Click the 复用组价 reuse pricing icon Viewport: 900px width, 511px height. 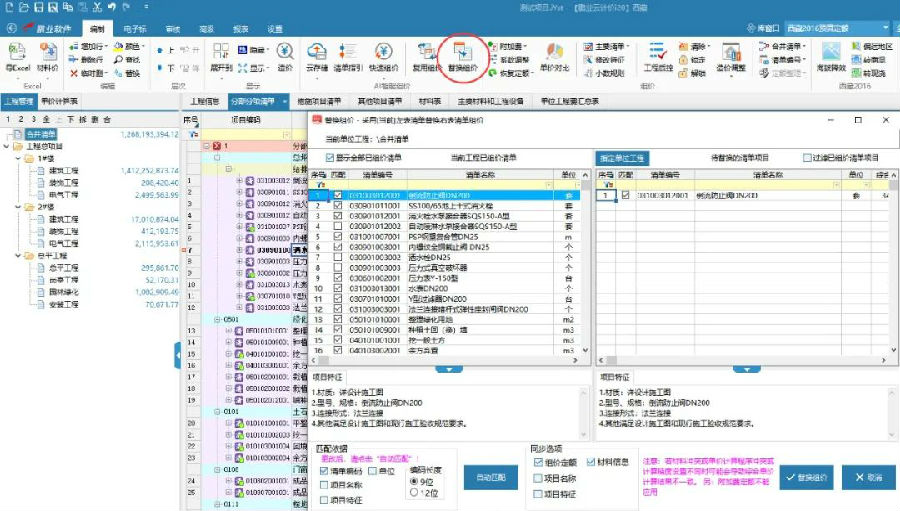tap(425, 55)
